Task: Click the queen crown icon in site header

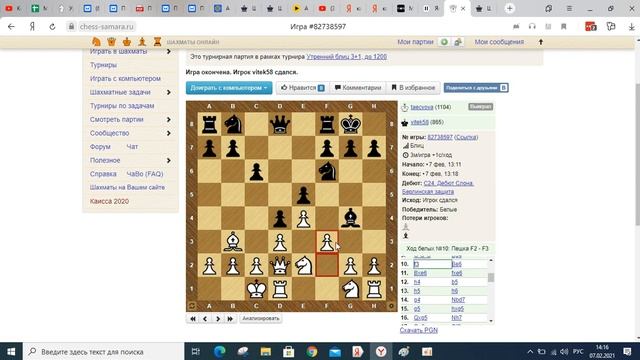Action: click(x=111, y=42)
